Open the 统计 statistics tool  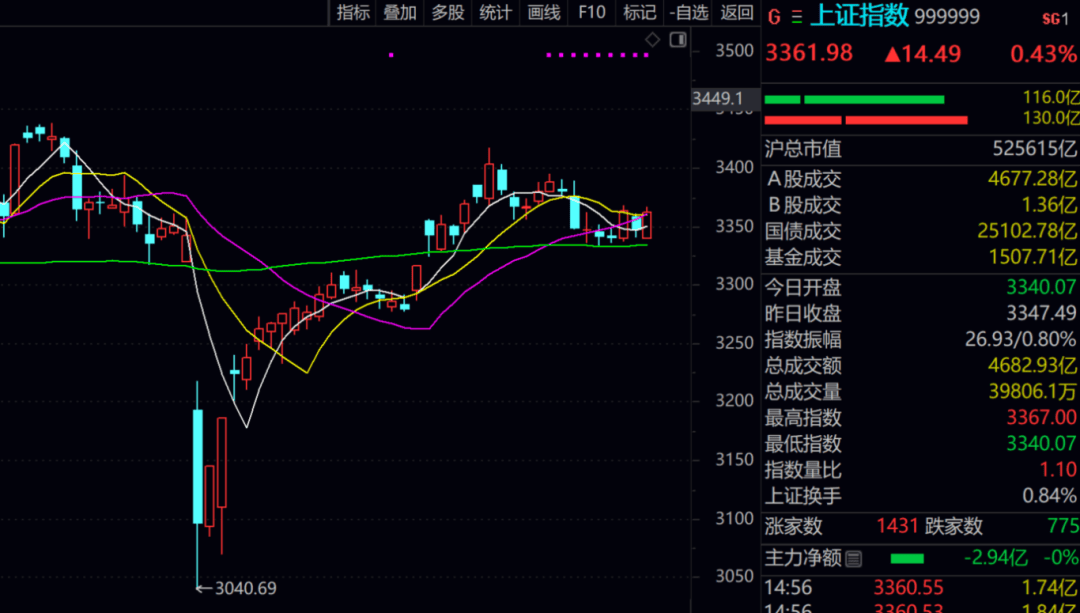(495, 12)
